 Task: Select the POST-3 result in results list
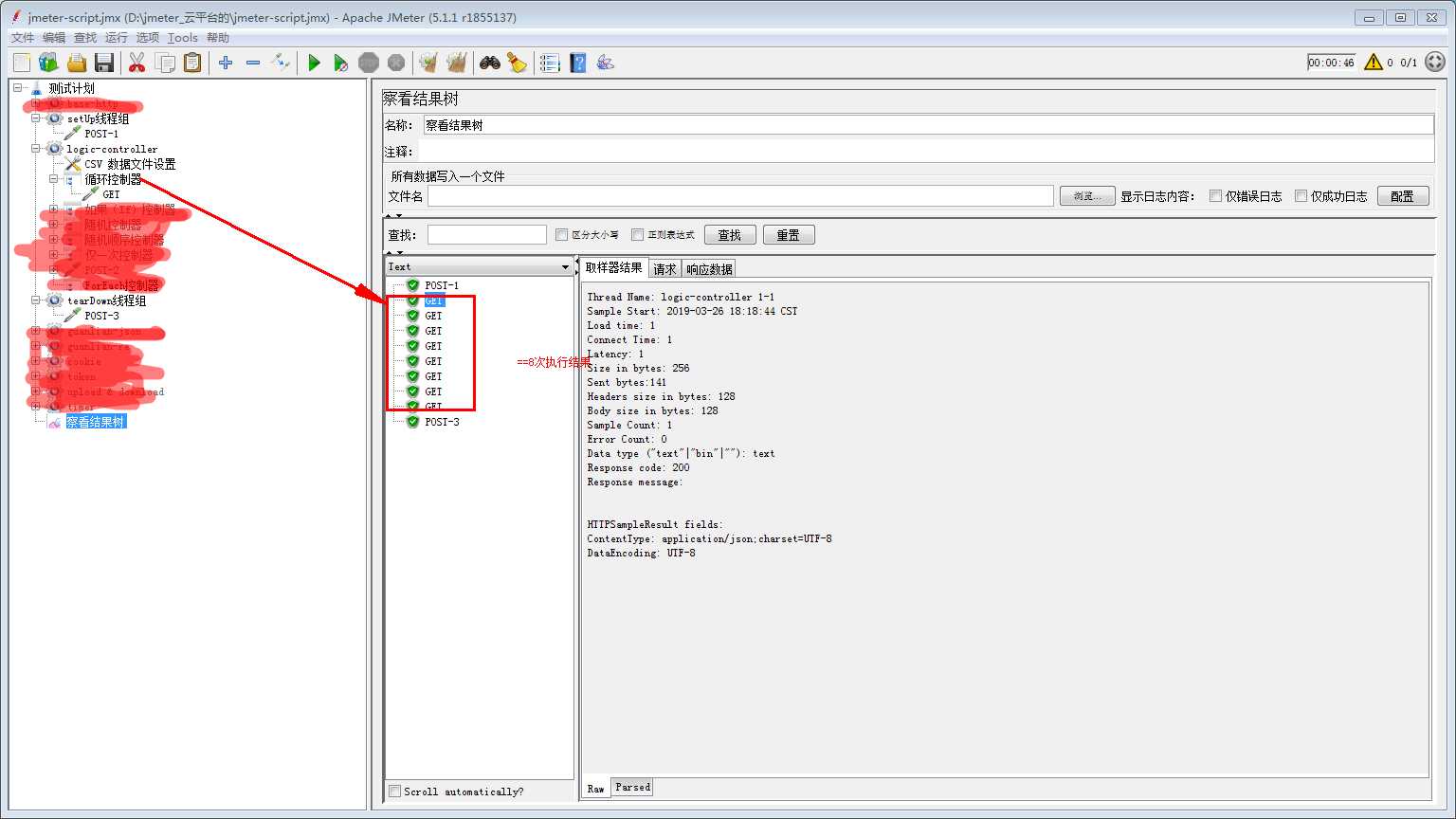point(442,422)
